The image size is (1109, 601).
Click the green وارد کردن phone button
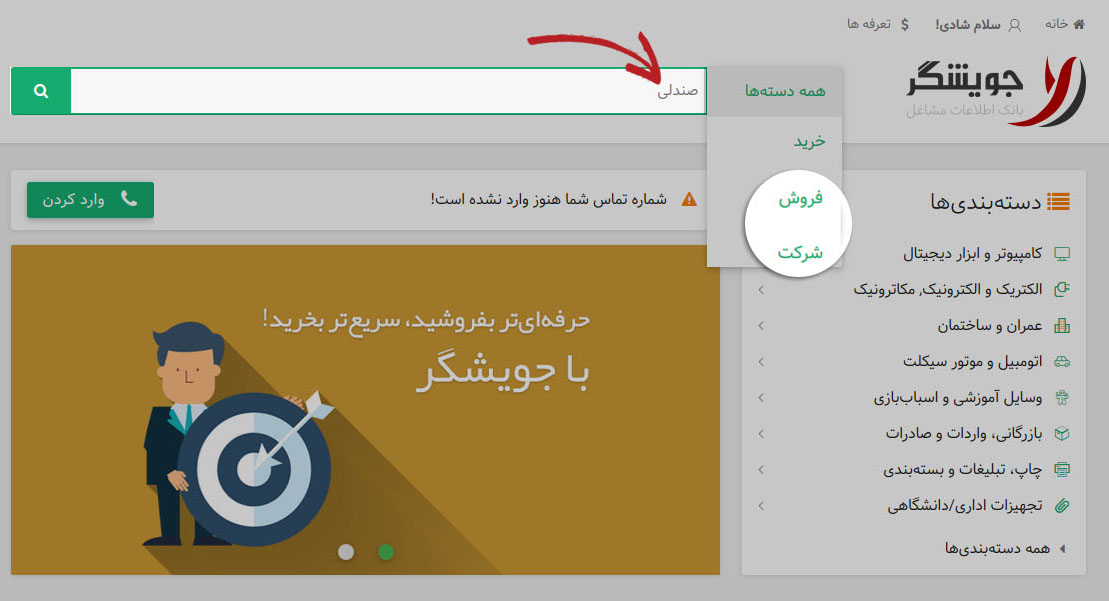click(x=91, y=200)
